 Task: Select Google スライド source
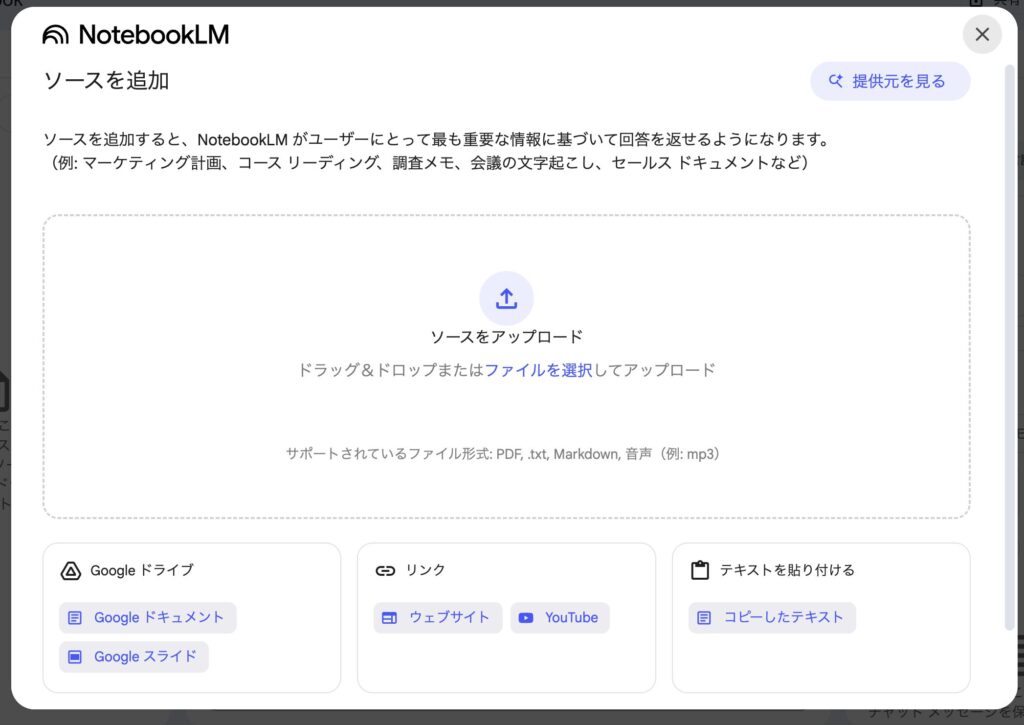[134, 656]
